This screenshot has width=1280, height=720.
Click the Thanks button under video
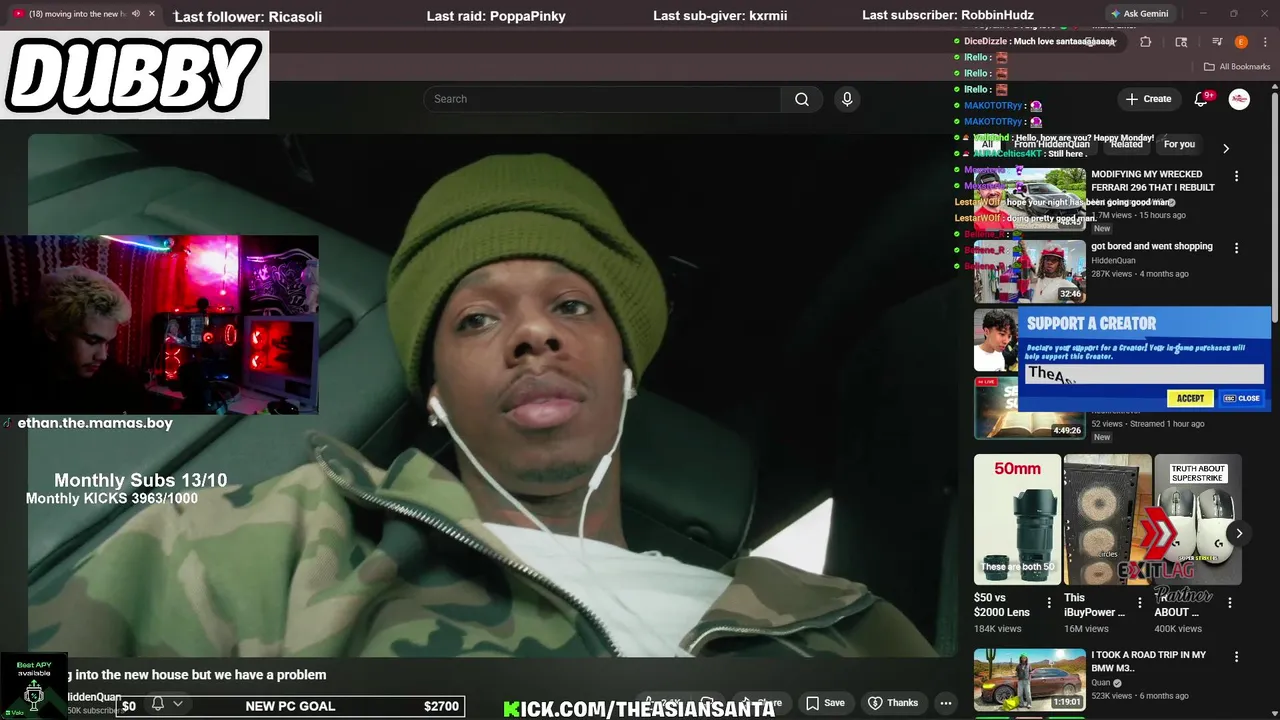(x=893, y=703)
